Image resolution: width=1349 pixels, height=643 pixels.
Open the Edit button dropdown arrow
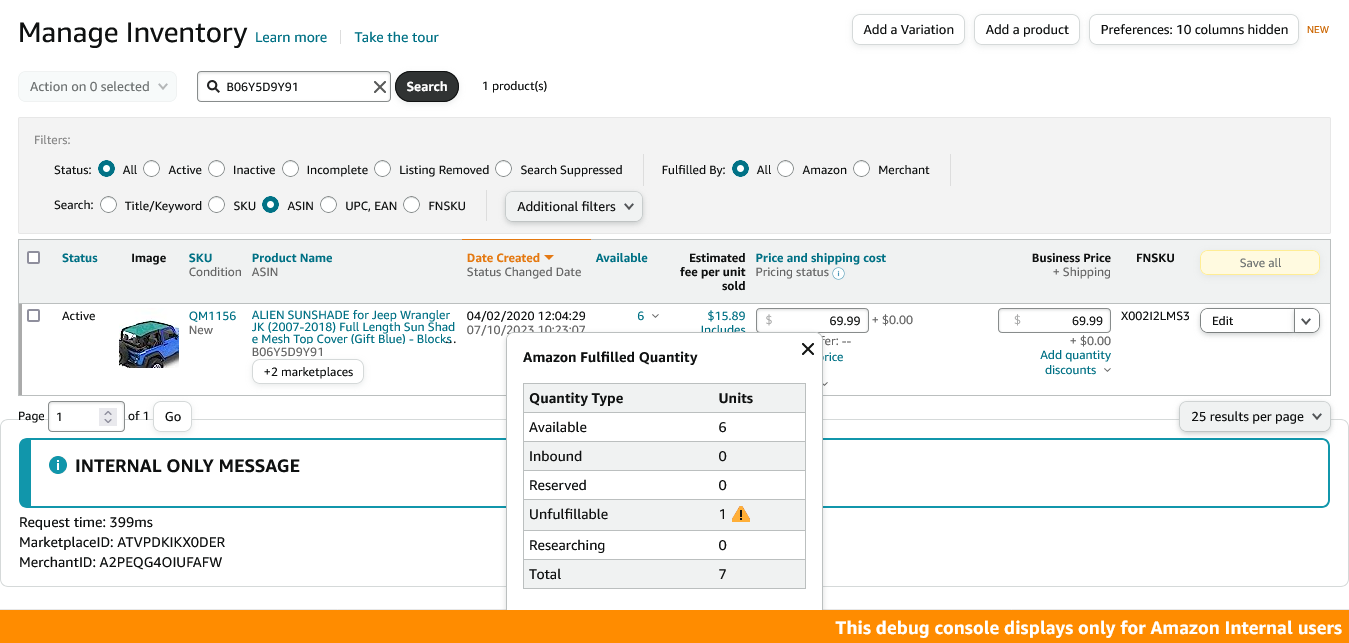pyautogui.click(x=1307, y=321)
